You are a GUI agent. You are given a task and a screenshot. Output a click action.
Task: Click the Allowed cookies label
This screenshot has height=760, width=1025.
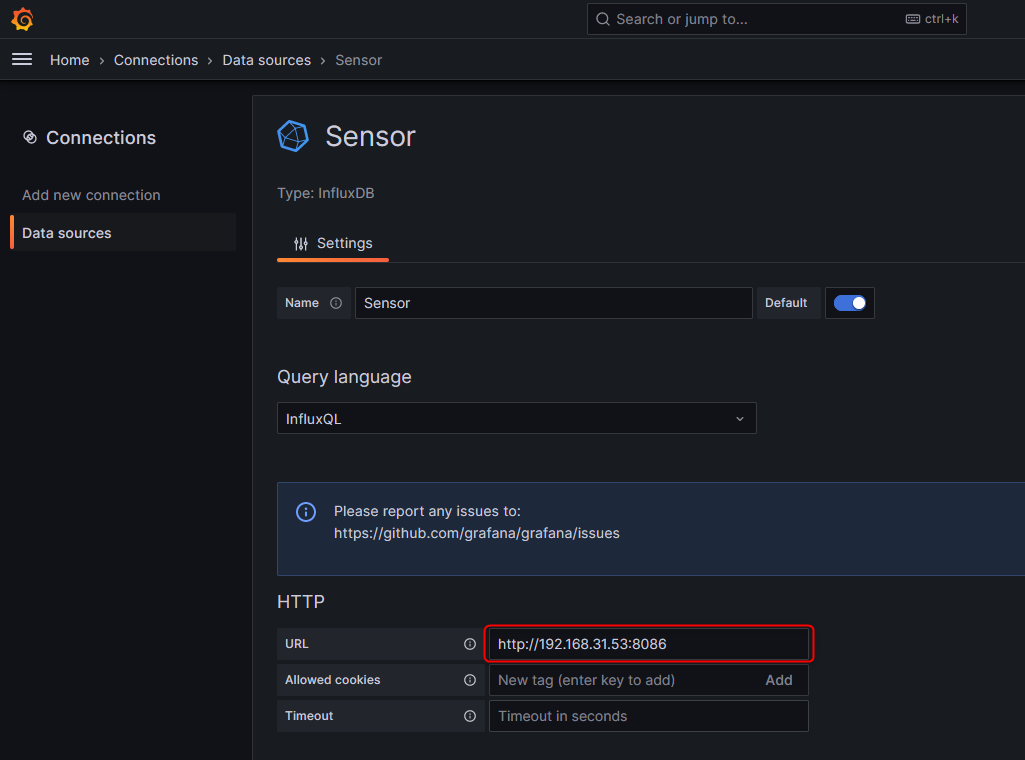click(x=333, y=680)
